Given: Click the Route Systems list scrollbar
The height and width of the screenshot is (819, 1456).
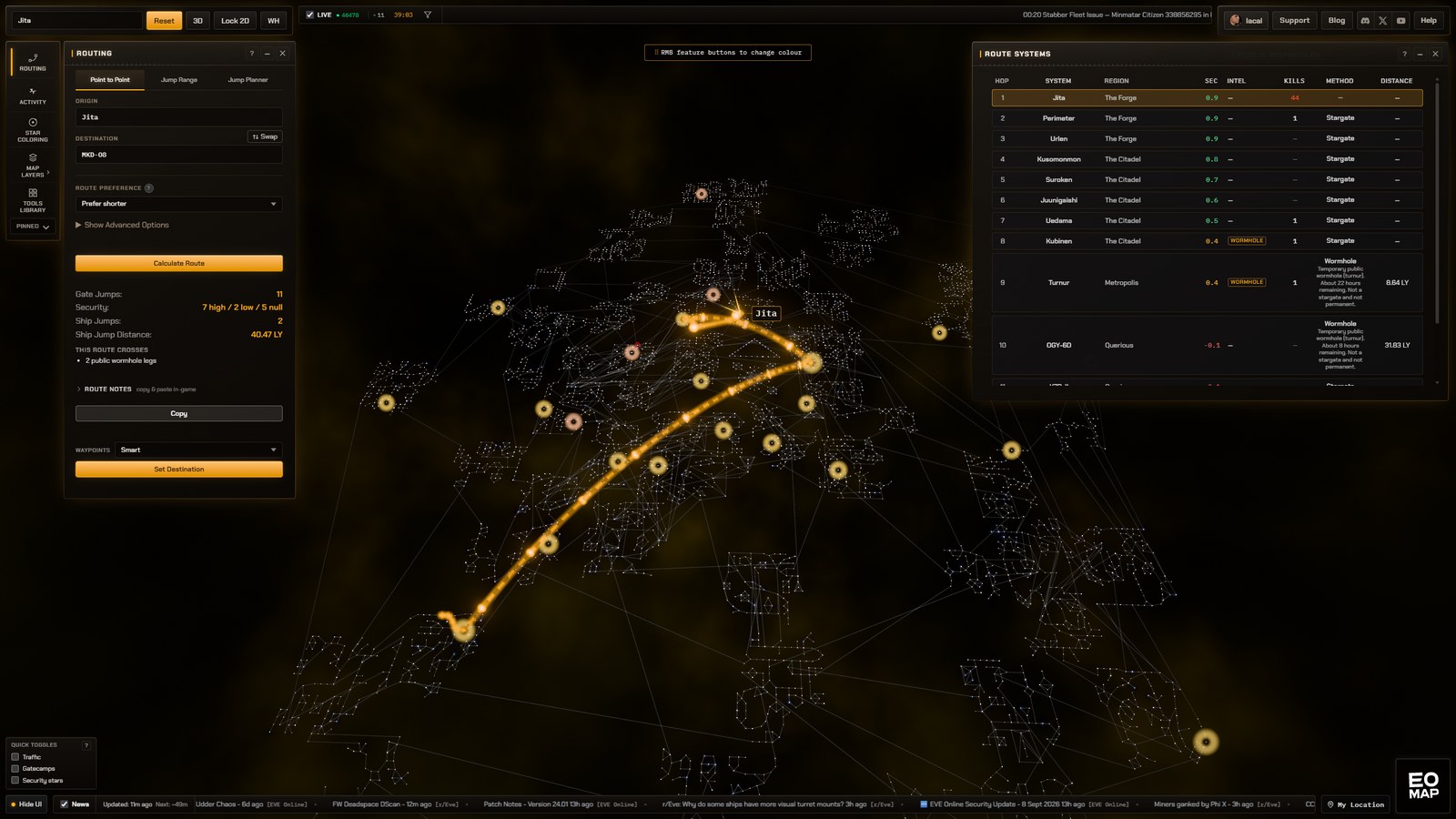Looking at the screenshot, I should [x=1437, y=200].
